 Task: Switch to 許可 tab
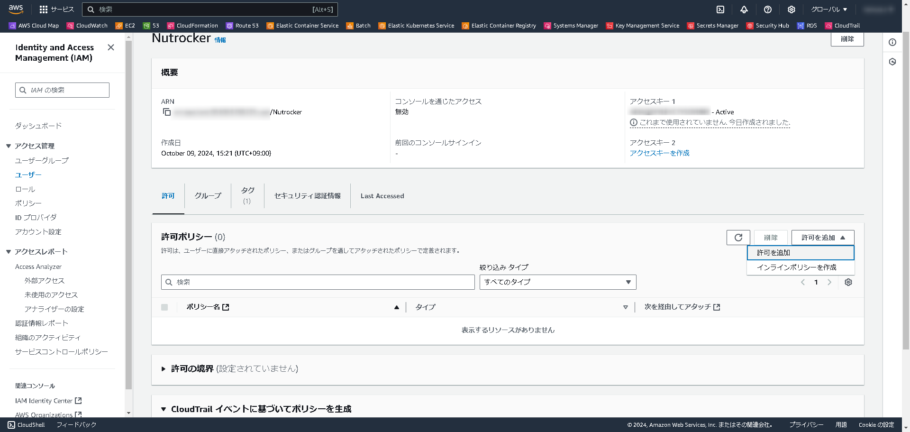pos(168,196)
